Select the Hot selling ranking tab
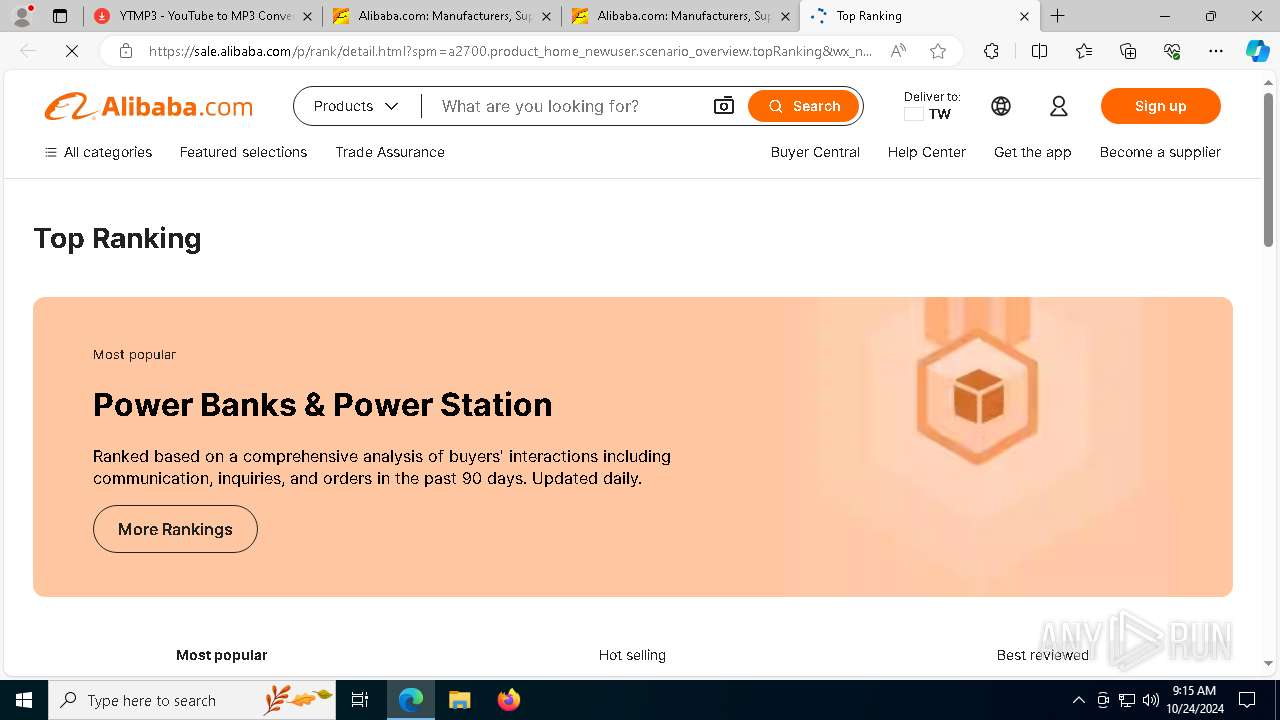Viewport: 1280px width, 720px height. pos(632,655)
